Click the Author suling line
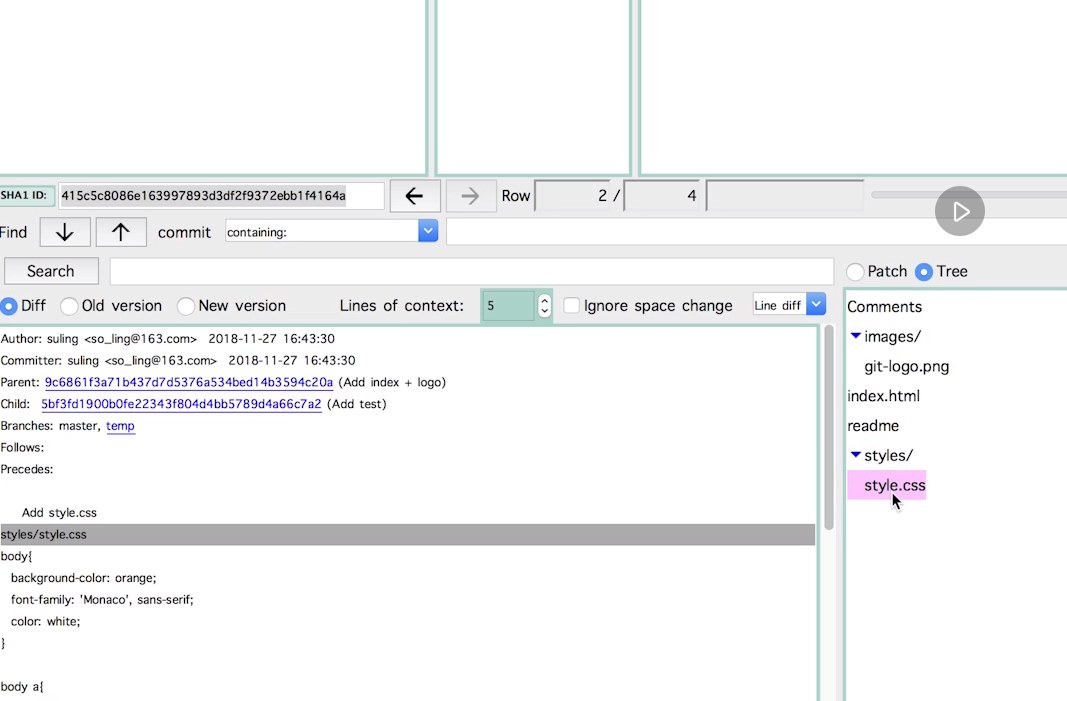 coord(167,339)
